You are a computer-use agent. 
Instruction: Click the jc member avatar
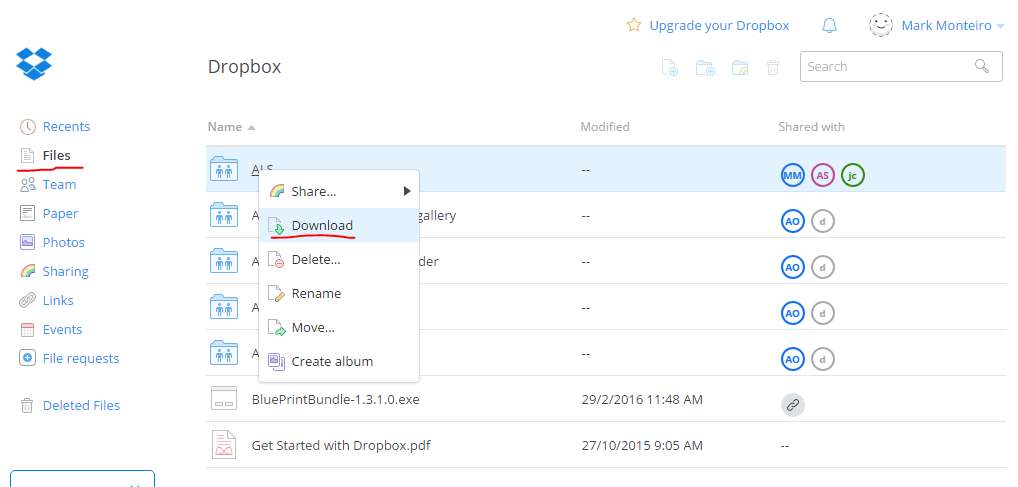point(852,175)
